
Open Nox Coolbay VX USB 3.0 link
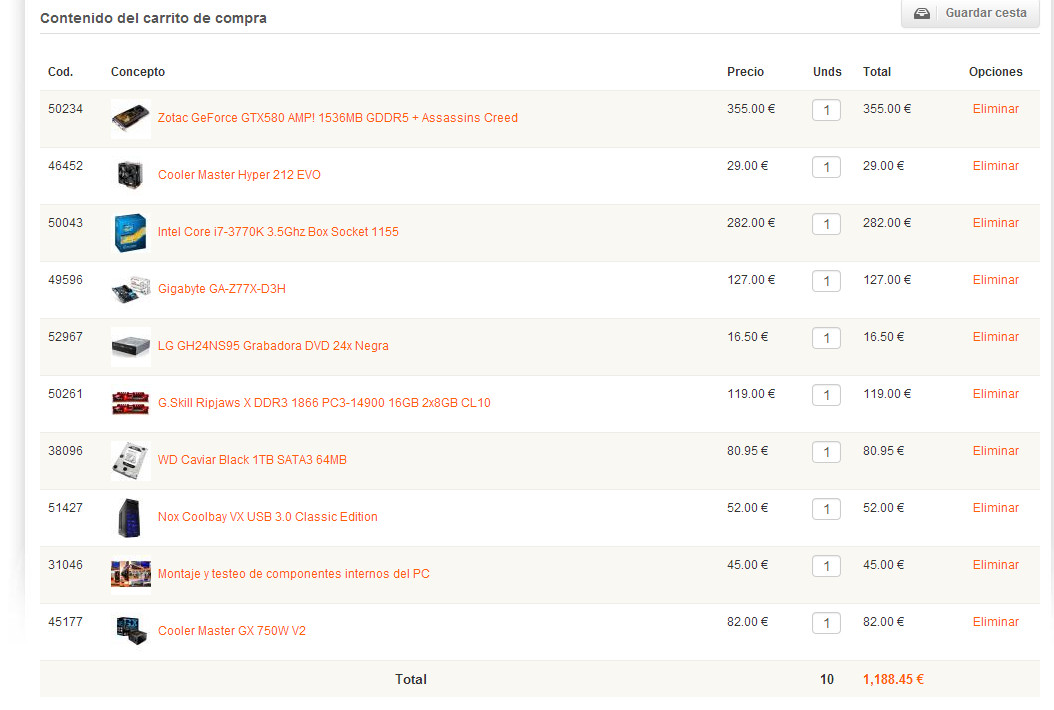(268, 517)
